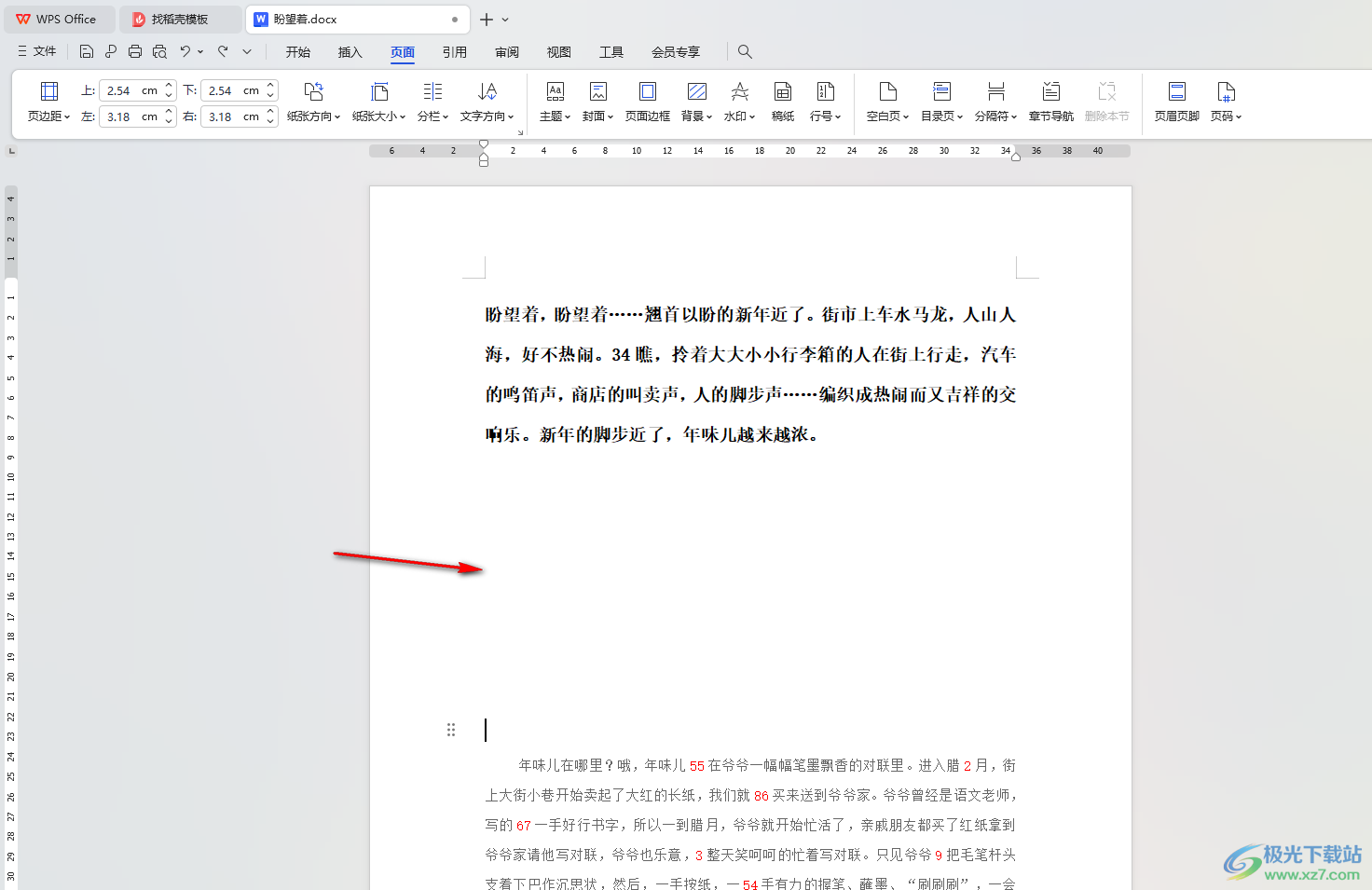Click the search magnifier icon
The width and height of the screenshot is (1372, 890).
coord(745,51)
